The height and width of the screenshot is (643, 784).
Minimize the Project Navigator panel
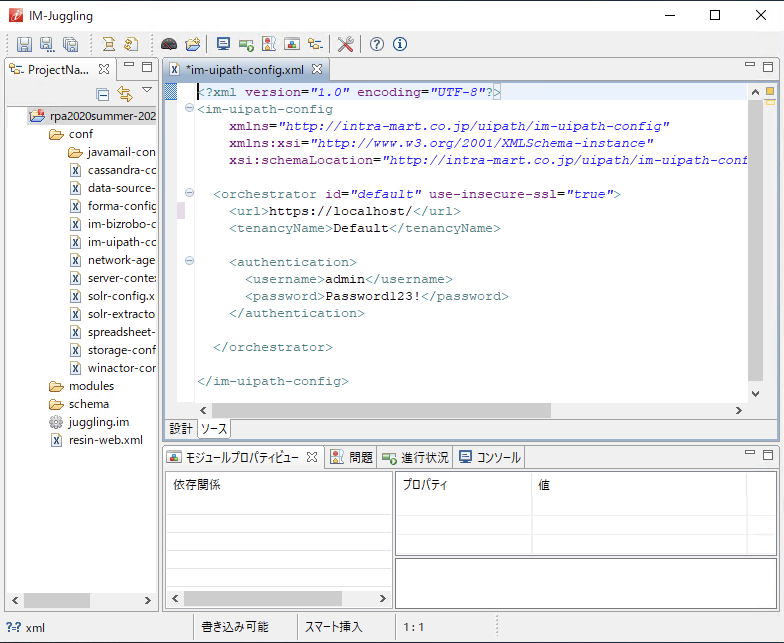point(129,64)
